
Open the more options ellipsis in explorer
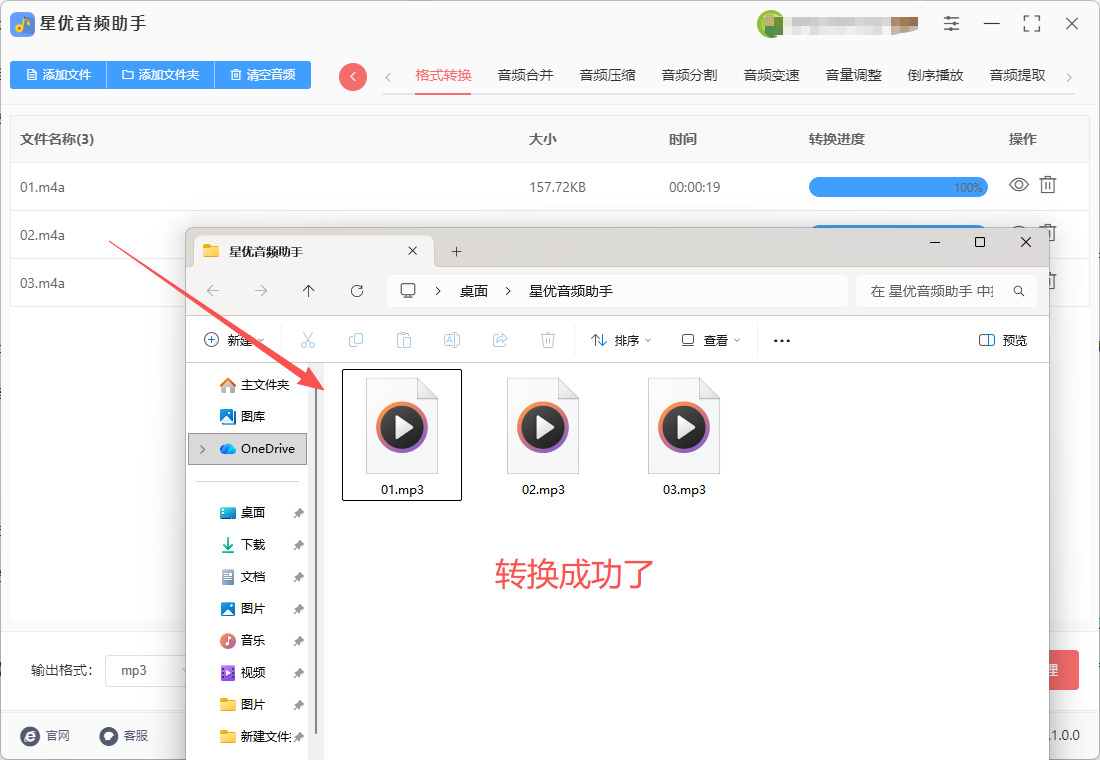click(782, 340)
